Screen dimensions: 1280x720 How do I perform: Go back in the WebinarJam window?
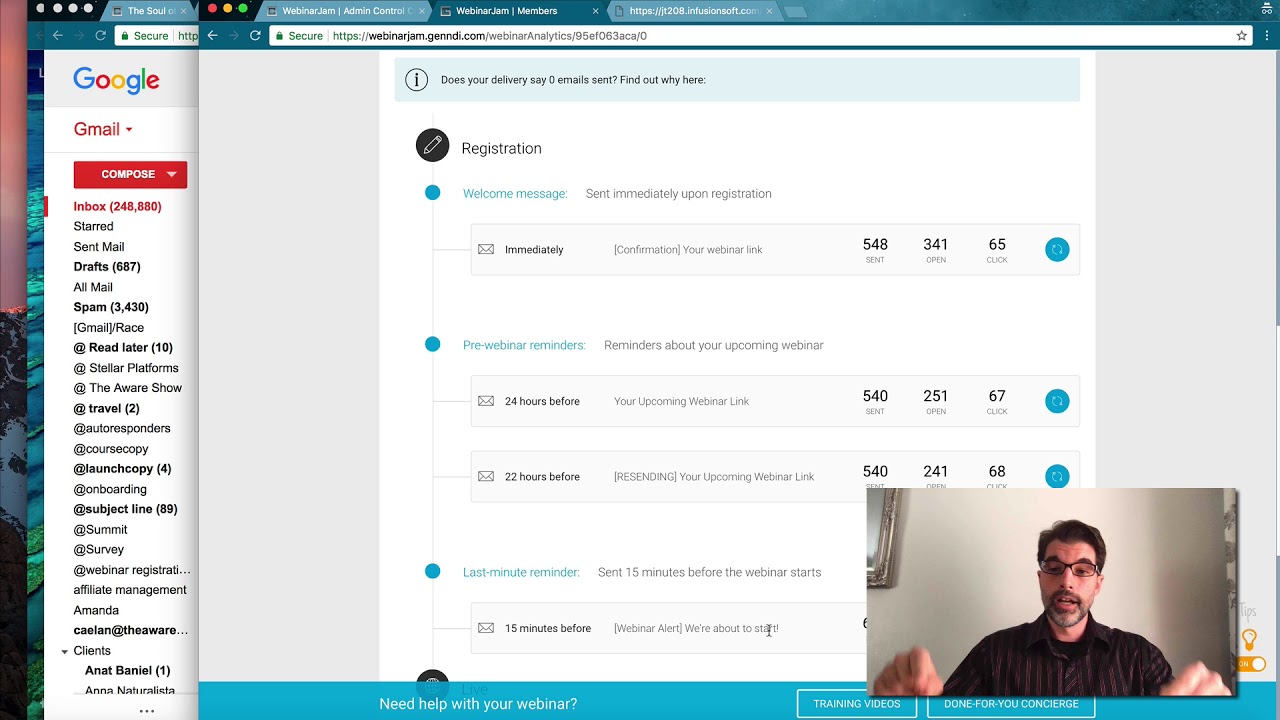(212, 36)
